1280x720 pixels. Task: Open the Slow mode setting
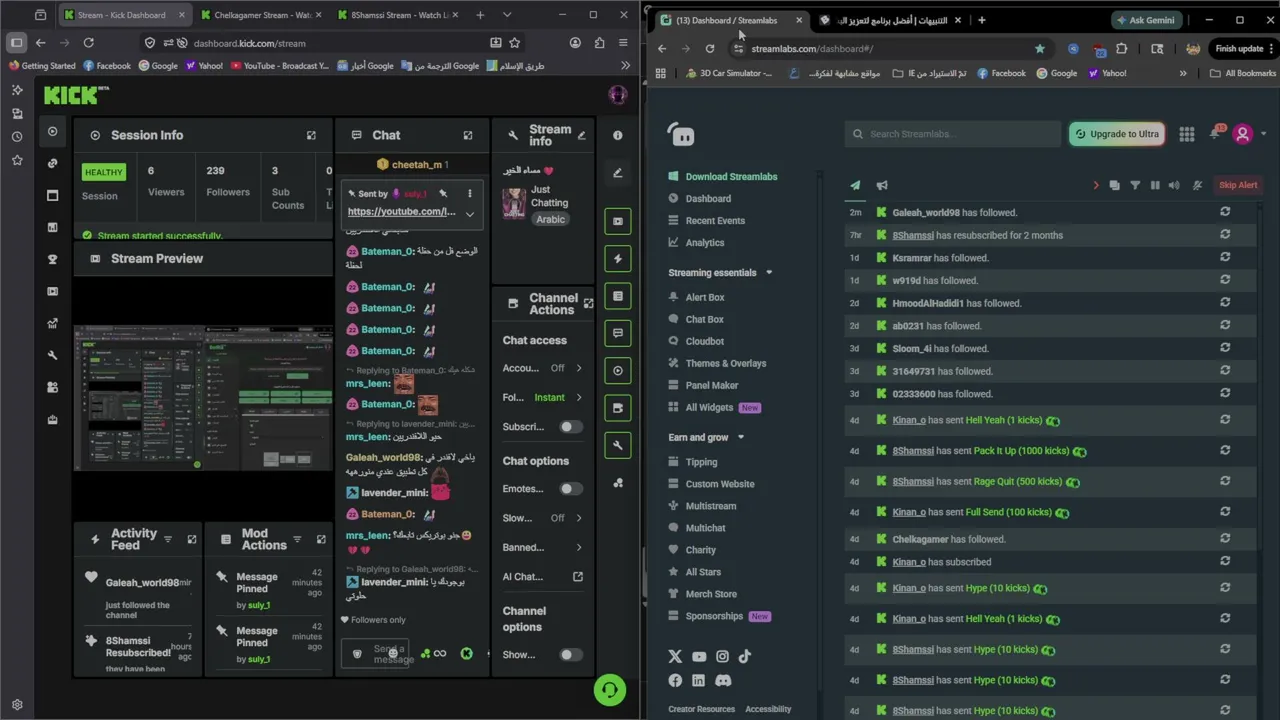pos(543,518)
